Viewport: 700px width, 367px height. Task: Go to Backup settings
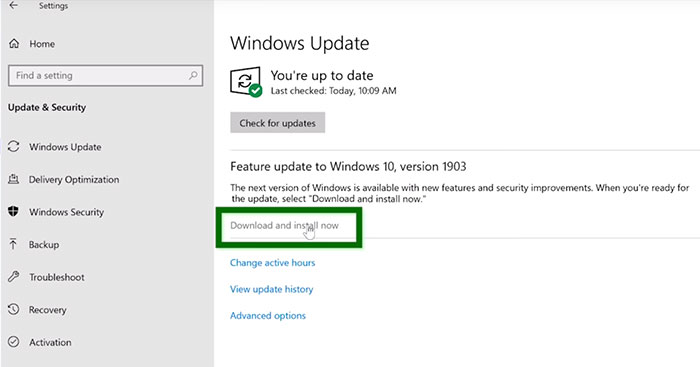[x=44, y=245]
